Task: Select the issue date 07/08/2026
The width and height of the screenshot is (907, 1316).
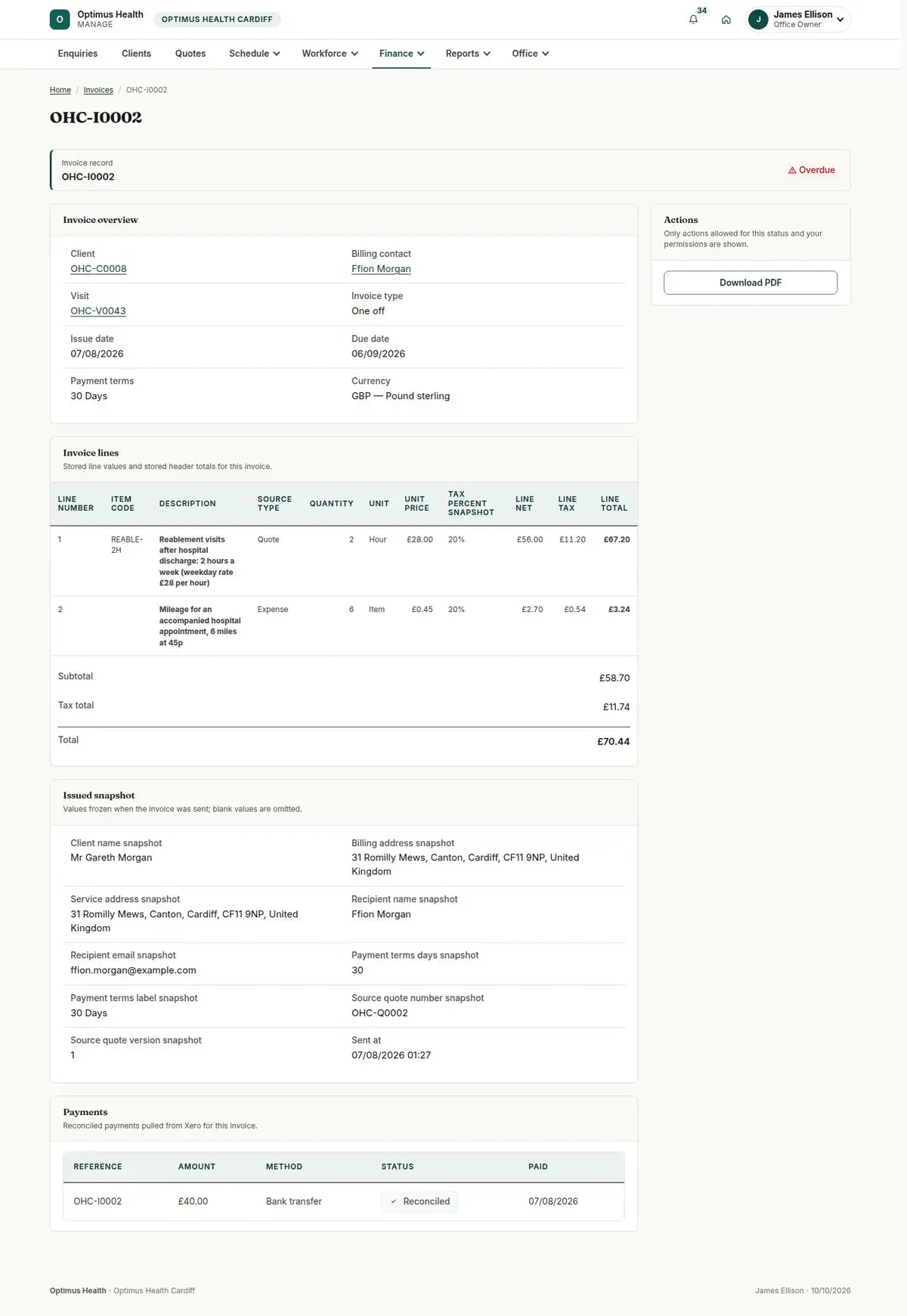Action: point(97,354)
